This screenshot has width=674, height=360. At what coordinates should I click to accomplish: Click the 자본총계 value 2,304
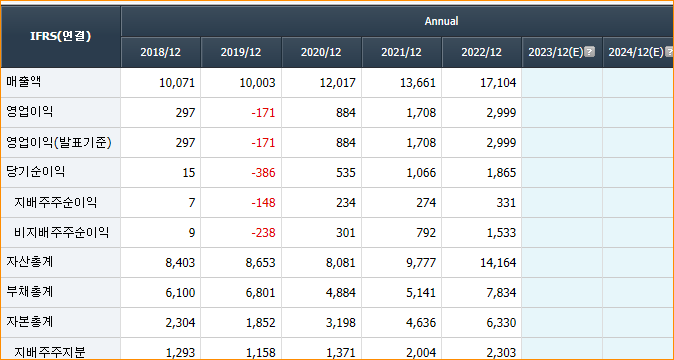pyautogui.click(x=181, y=323)
